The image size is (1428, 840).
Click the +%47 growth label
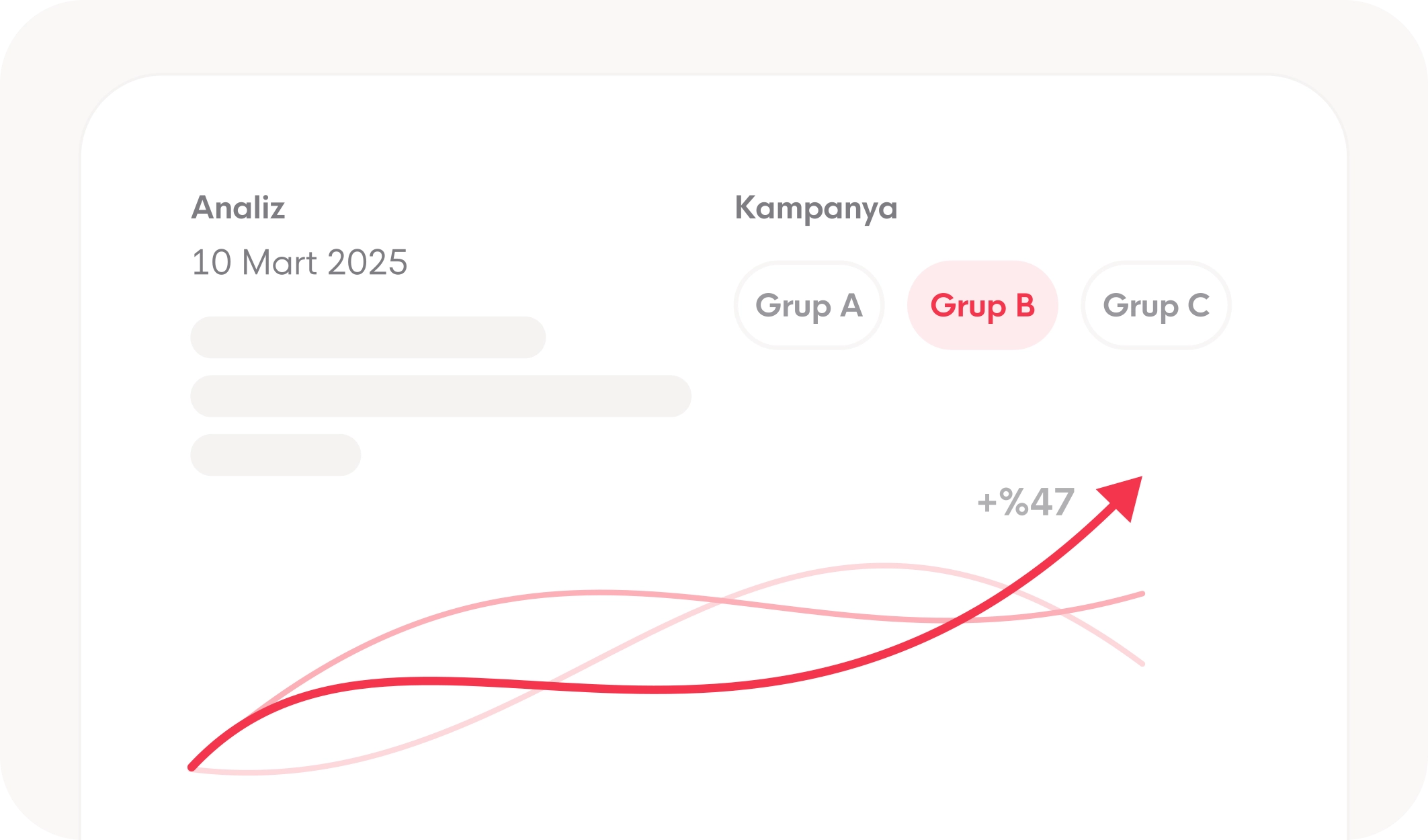[x=1025, y=502]
